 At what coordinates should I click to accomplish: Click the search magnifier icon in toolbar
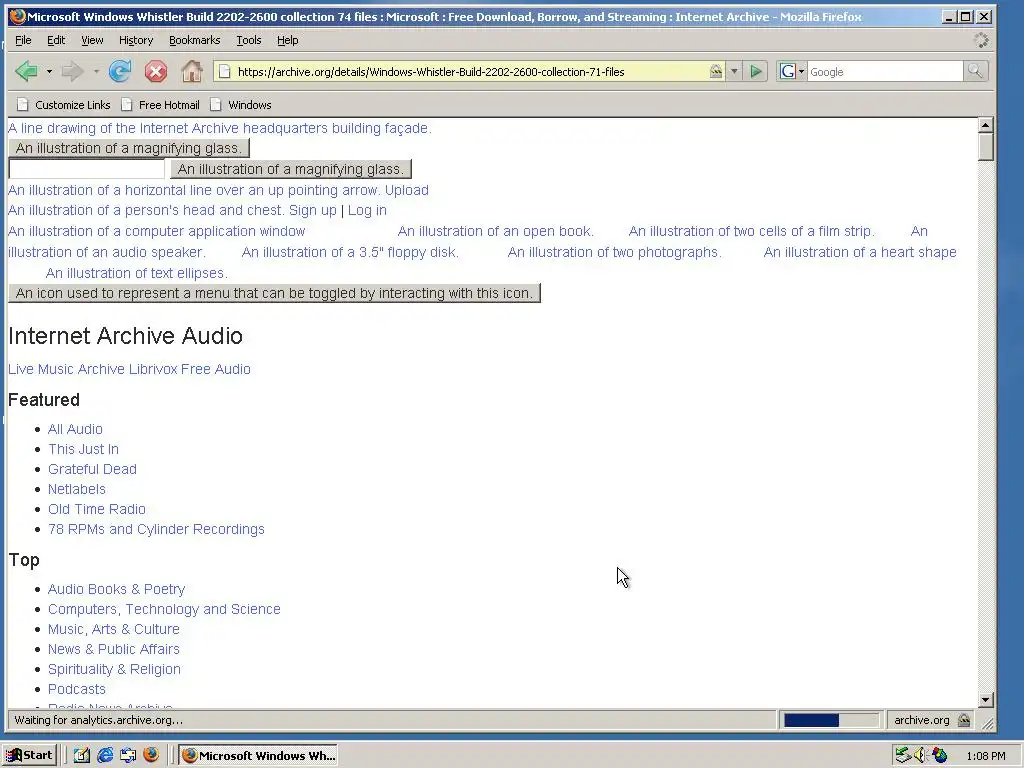975,71
